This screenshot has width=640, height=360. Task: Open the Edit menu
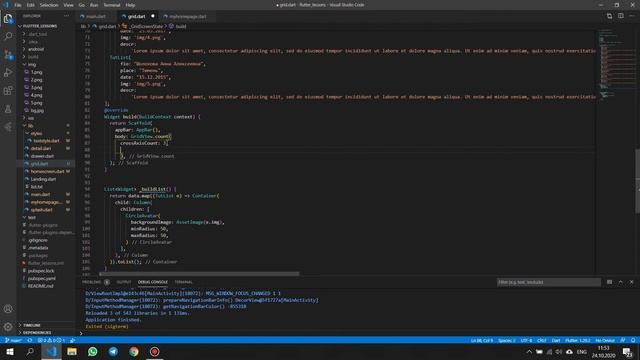pos(31,5)
